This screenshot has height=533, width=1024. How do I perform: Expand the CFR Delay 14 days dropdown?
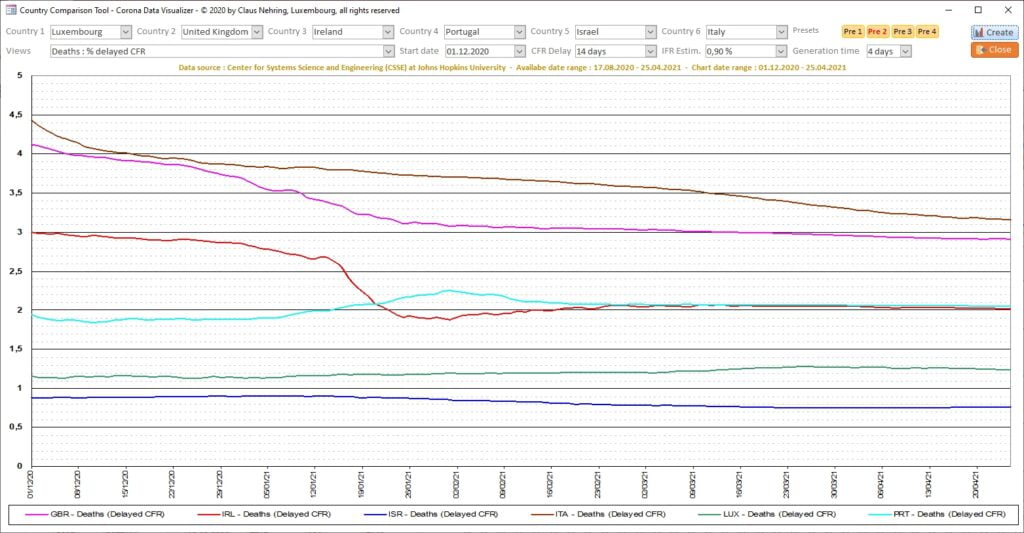[x=650, y=51]
